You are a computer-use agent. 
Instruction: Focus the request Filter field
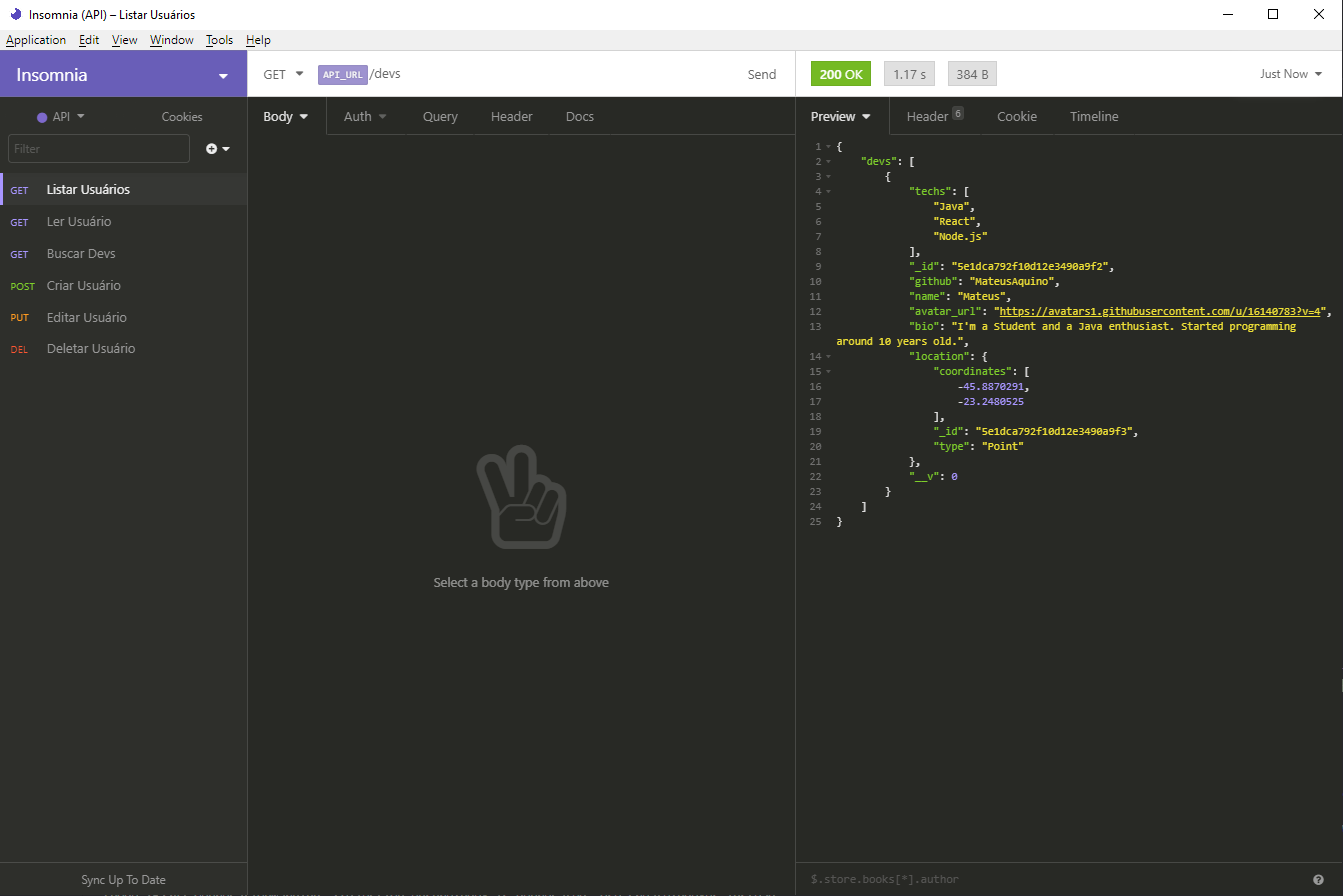click(x=99, y=148)
